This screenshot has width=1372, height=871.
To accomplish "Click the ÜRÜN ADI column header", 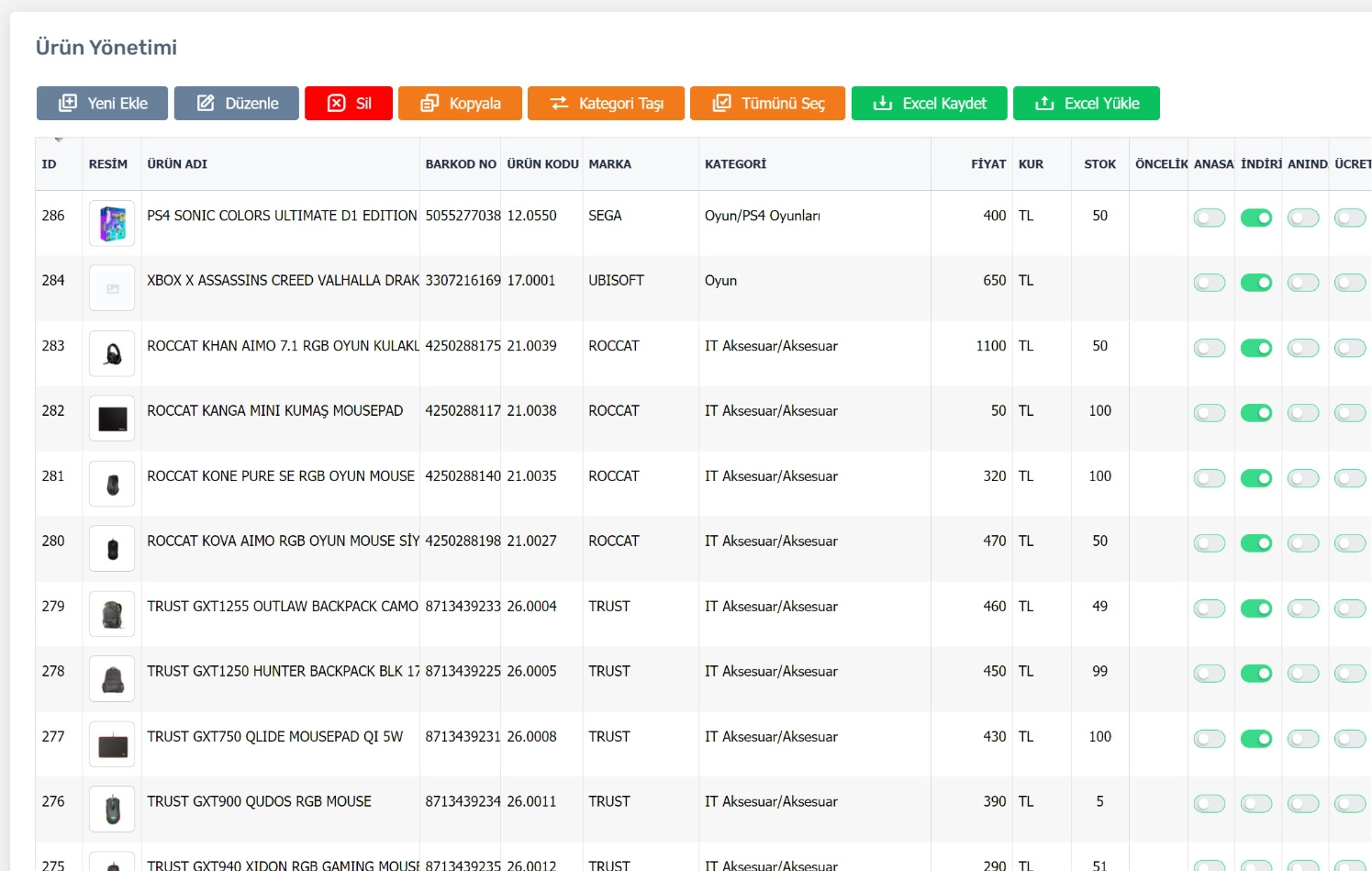I will coord(177,164).
